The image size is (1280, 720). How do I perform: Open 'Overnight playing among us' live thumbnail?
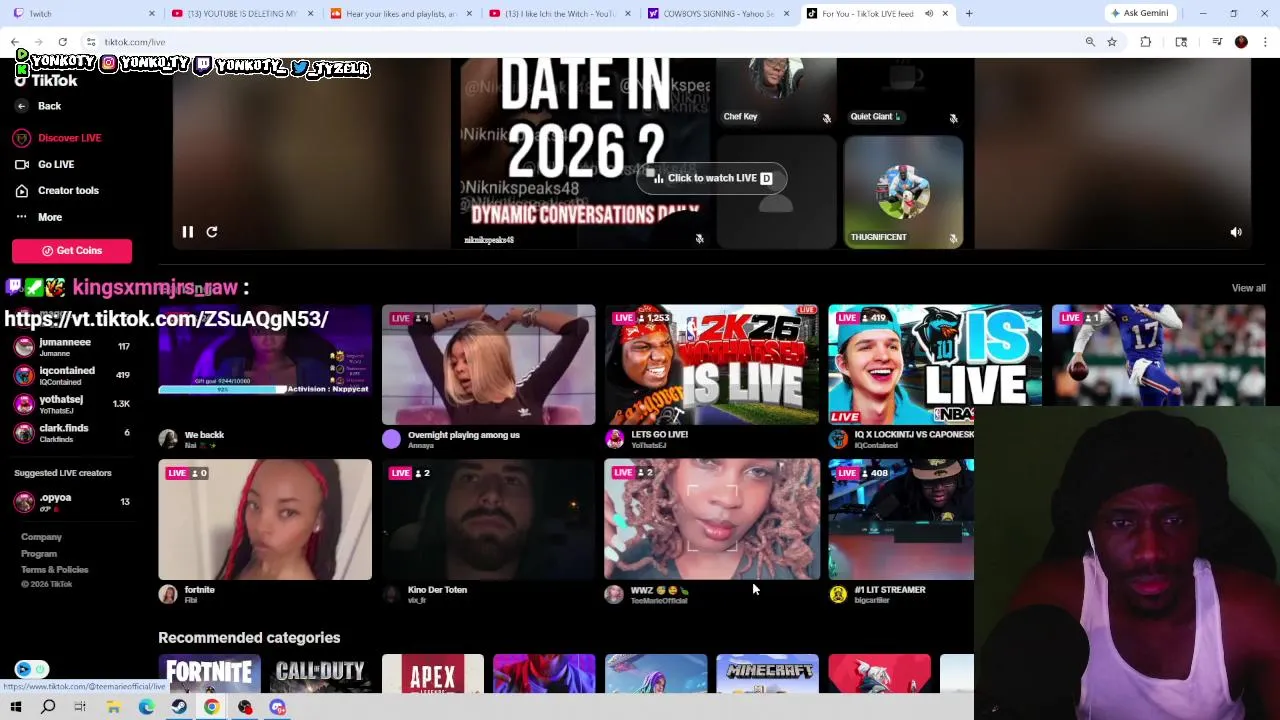(488, 365)
